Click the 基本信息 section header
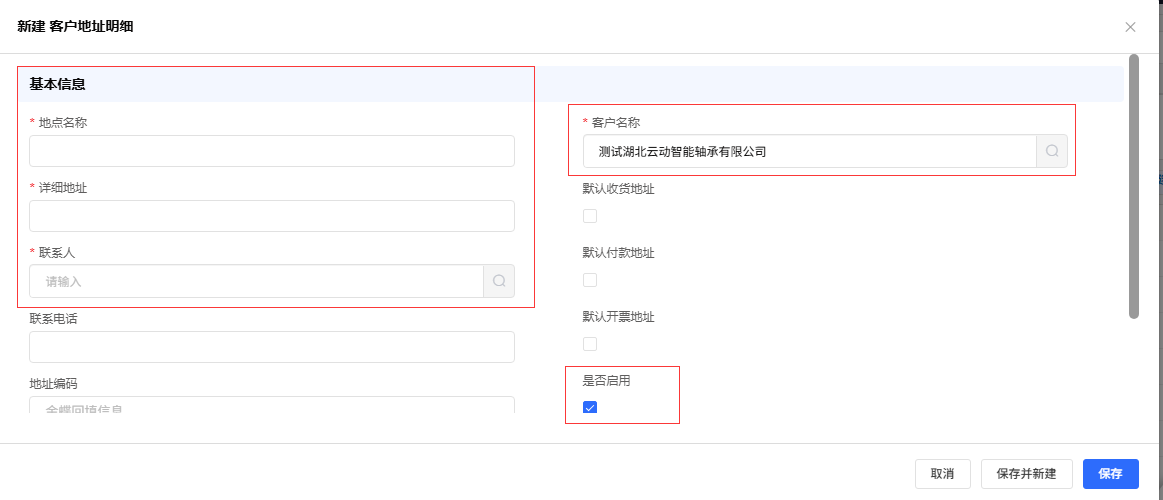This screenshot has height=500, width=1163. [x=57, y=84]
